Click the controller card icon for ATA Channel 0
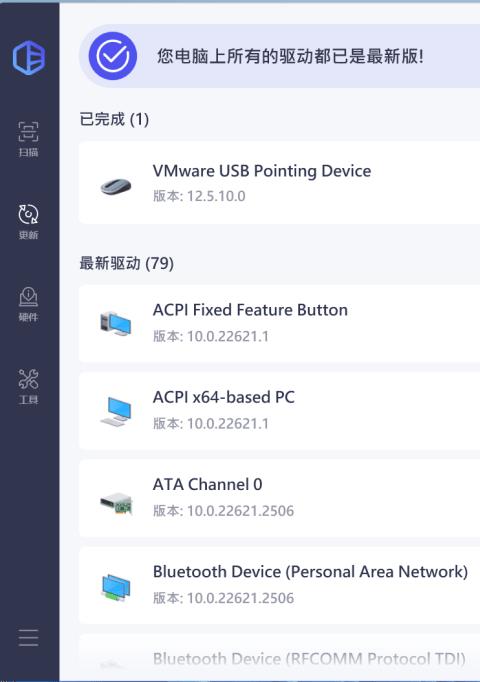The width and height of the screenshot is (480, 682). pos(116,503)
